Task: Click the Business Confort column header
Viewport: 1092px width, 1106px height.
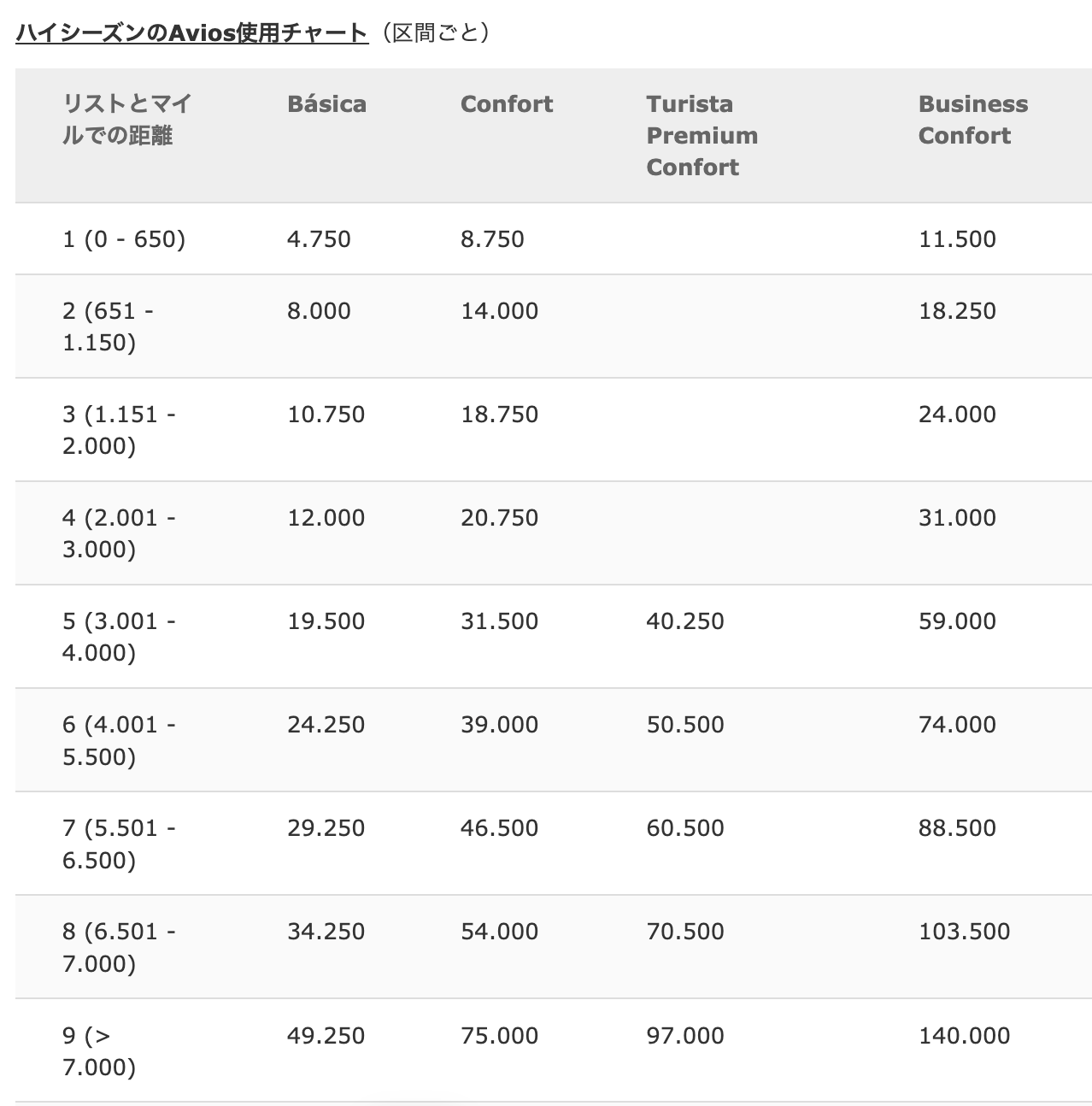Action: 972,120
